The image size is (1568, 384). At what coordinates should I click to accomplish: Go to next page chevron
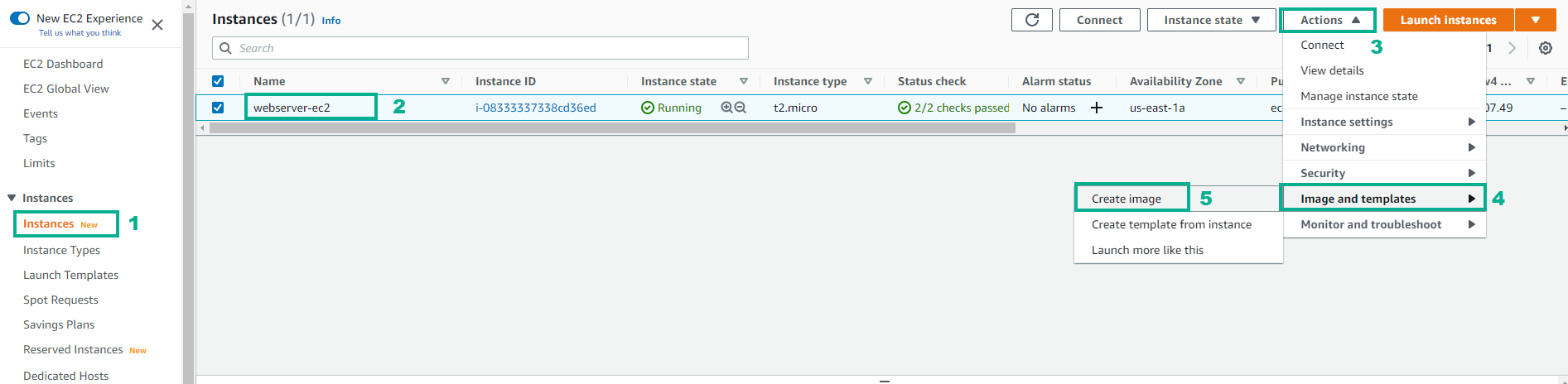coord(1512,48)
